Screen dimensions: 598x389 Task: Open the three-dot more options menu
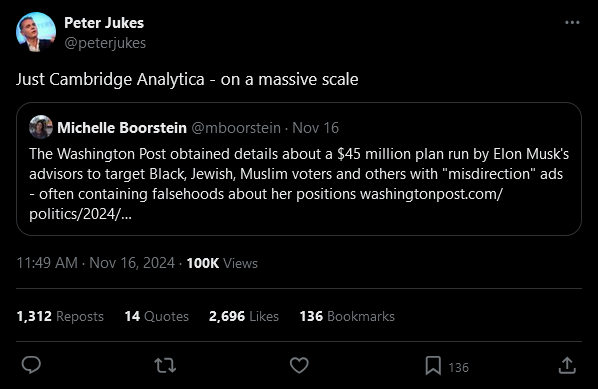point(572,23)
